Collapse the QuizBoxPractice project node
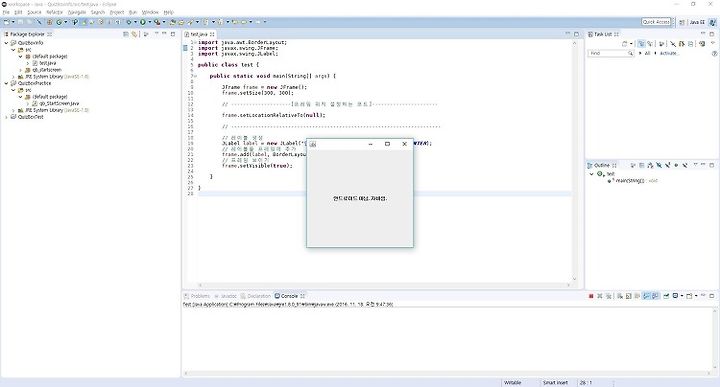720x387 pixels. tap(6, 83)
